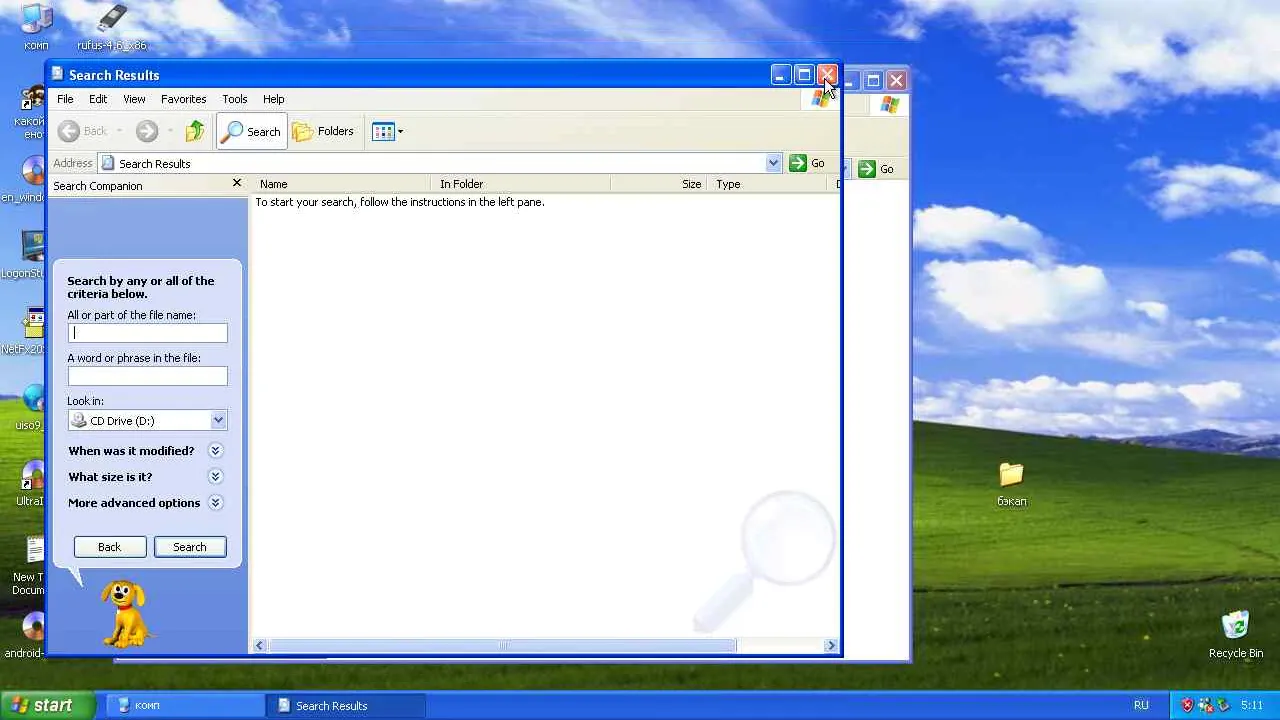Click the Safely Remove Hardware tray icon
The height and width of the screenshot is (720, 1280).
pos(1223,705)
